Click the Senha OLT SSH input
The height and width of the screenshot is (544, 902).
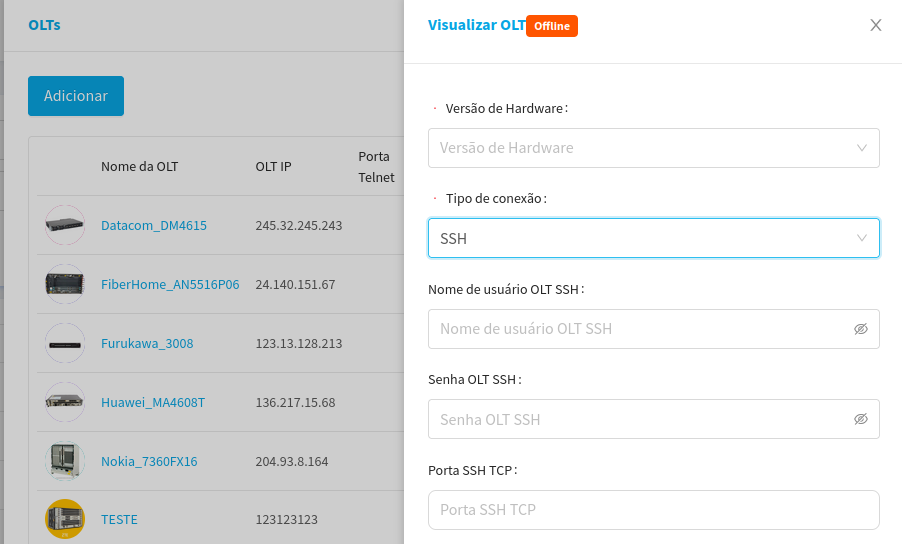pos(640,419)
